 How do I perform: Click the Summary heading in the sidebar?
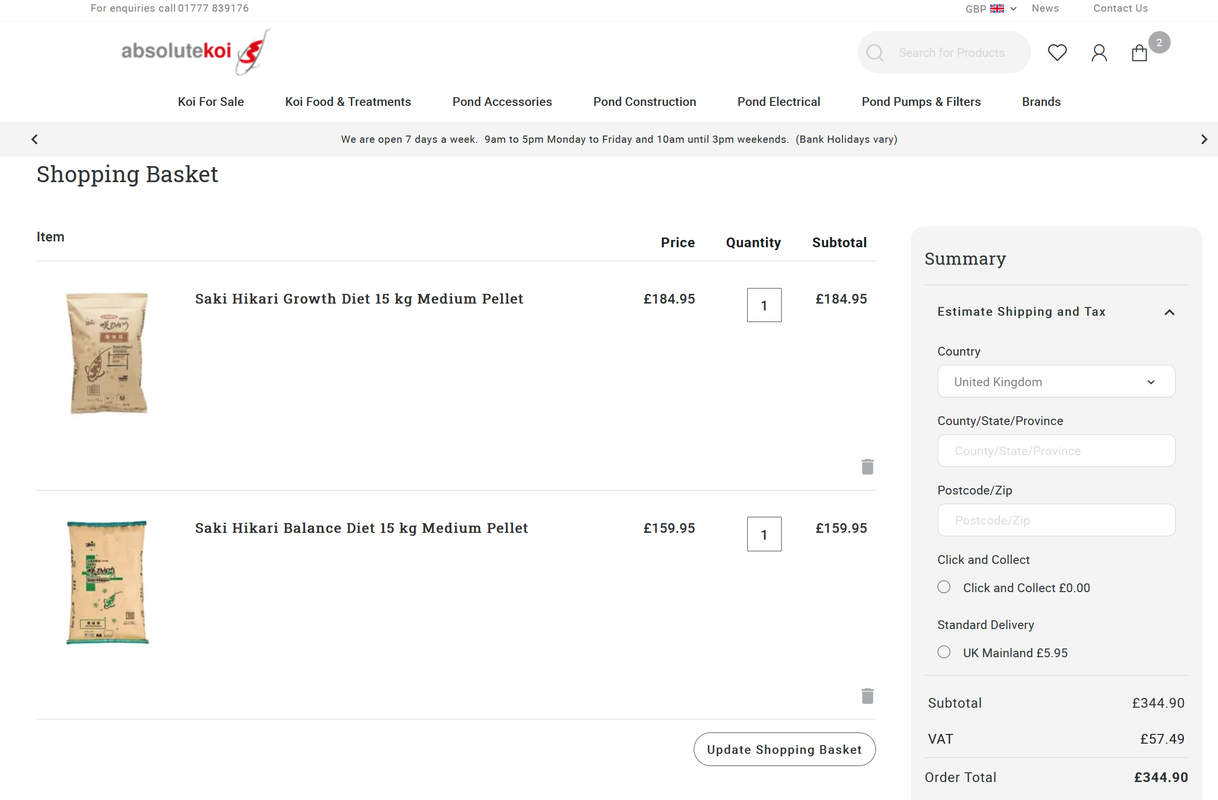965,259
